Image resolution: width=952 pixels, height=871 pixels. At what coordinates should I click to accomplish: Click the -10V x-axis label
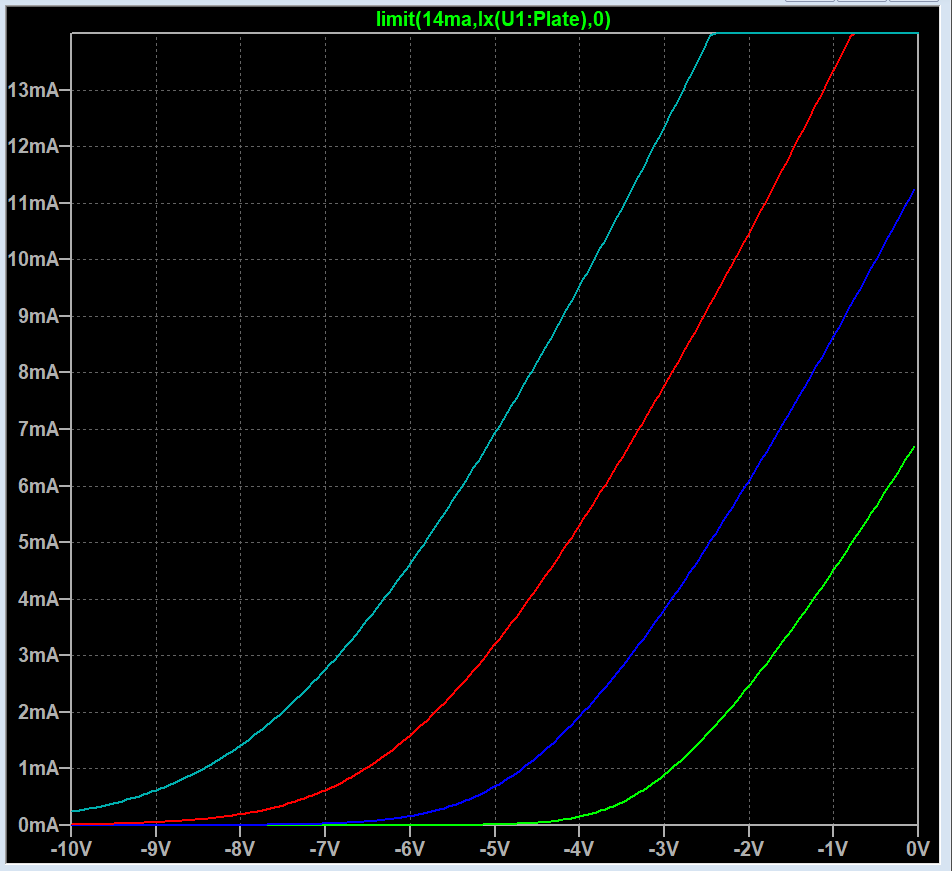tap(70, 849)
